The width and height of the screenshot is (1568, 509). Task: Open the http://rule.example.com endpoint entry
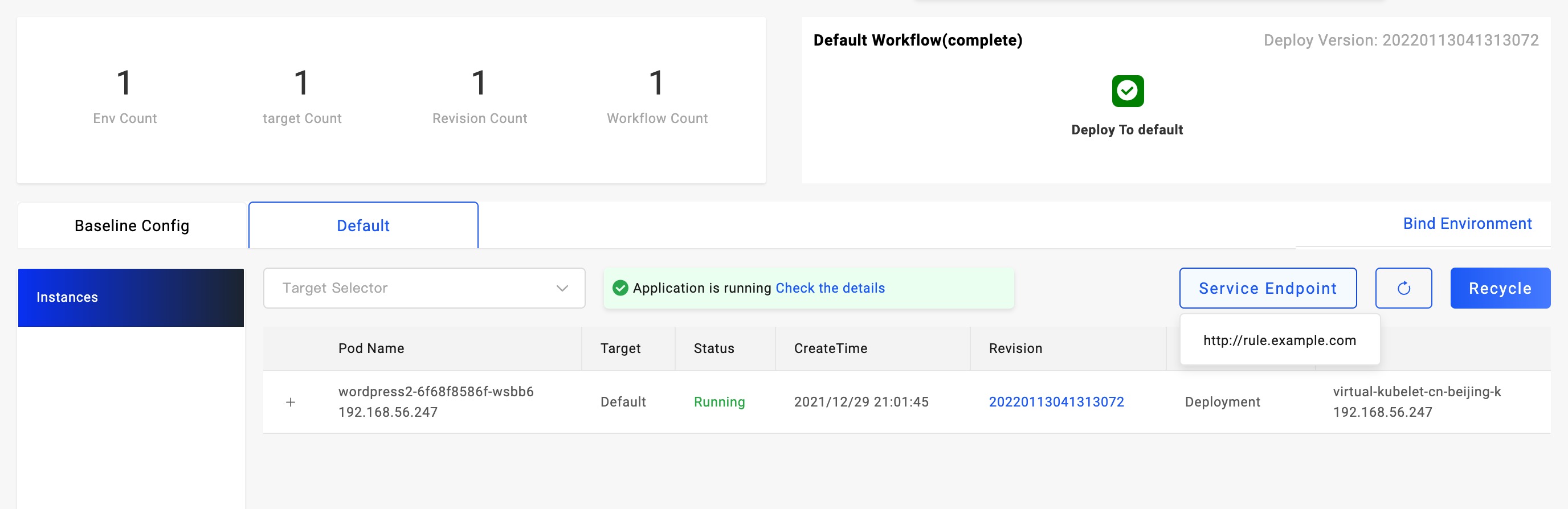1279,340
